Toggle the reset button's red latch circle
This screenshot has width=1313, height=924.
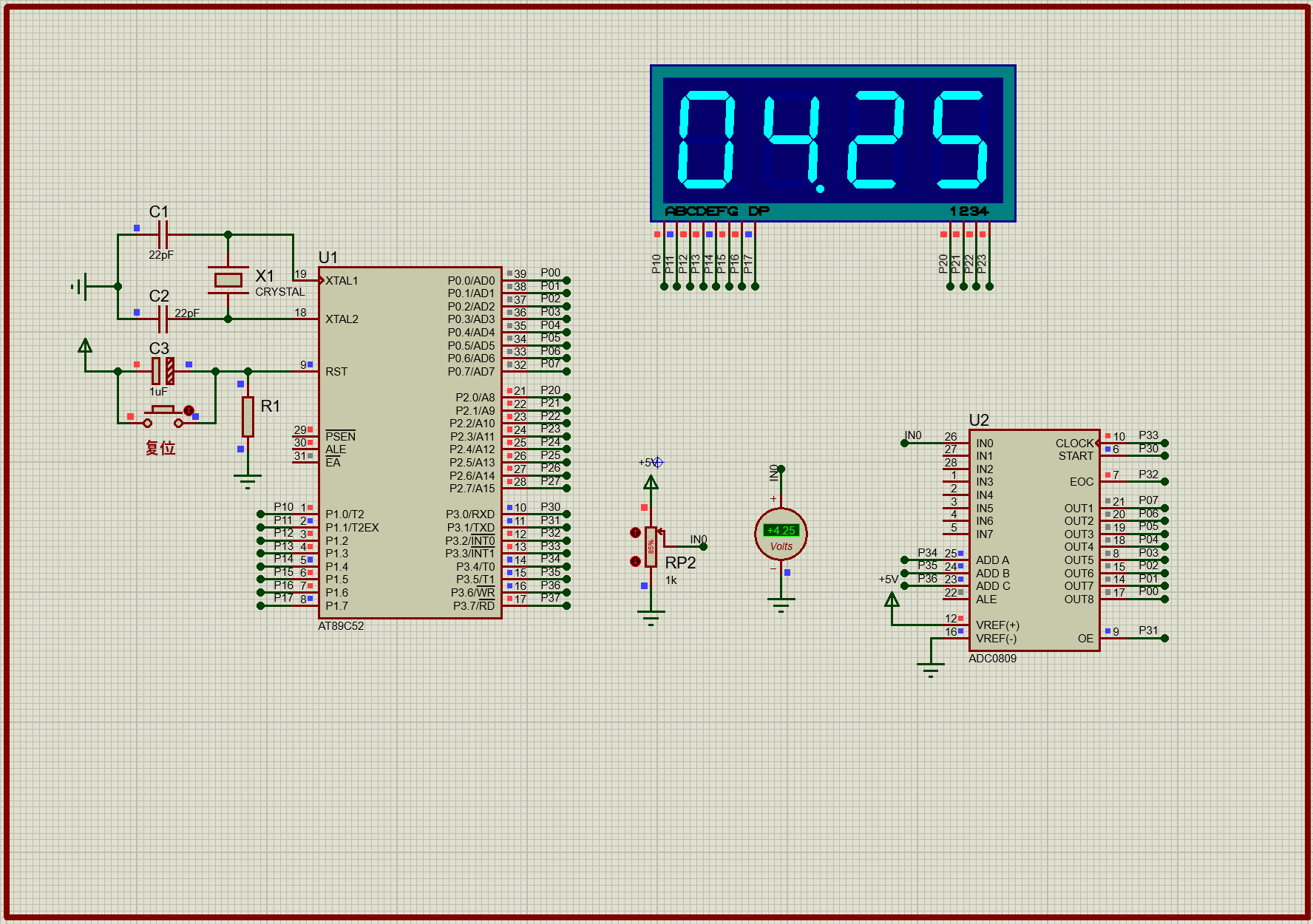pyautogui.click(x=189, y=410)
